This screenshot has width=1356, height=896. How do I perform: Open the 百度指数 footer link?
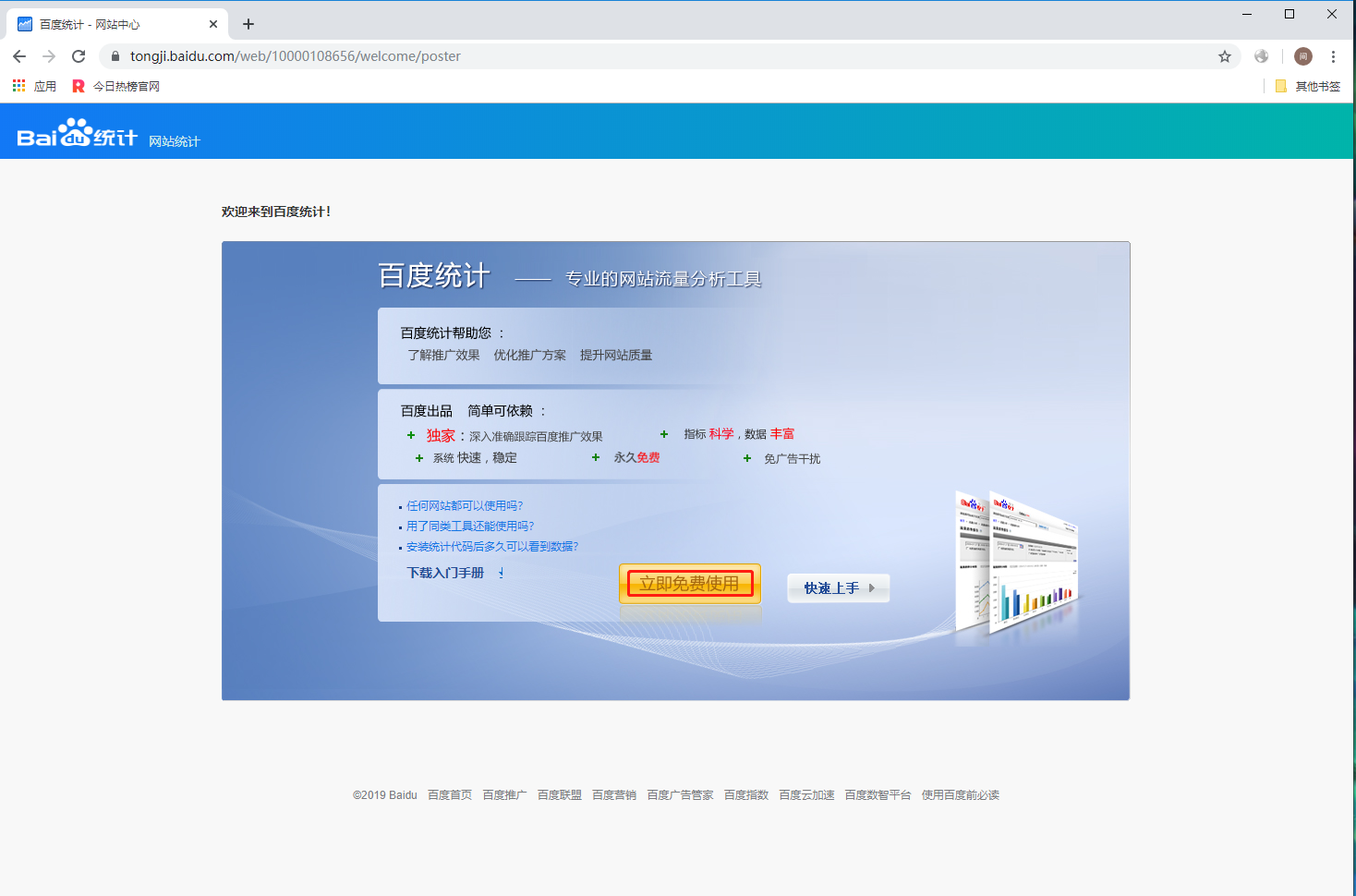[746, 795]
